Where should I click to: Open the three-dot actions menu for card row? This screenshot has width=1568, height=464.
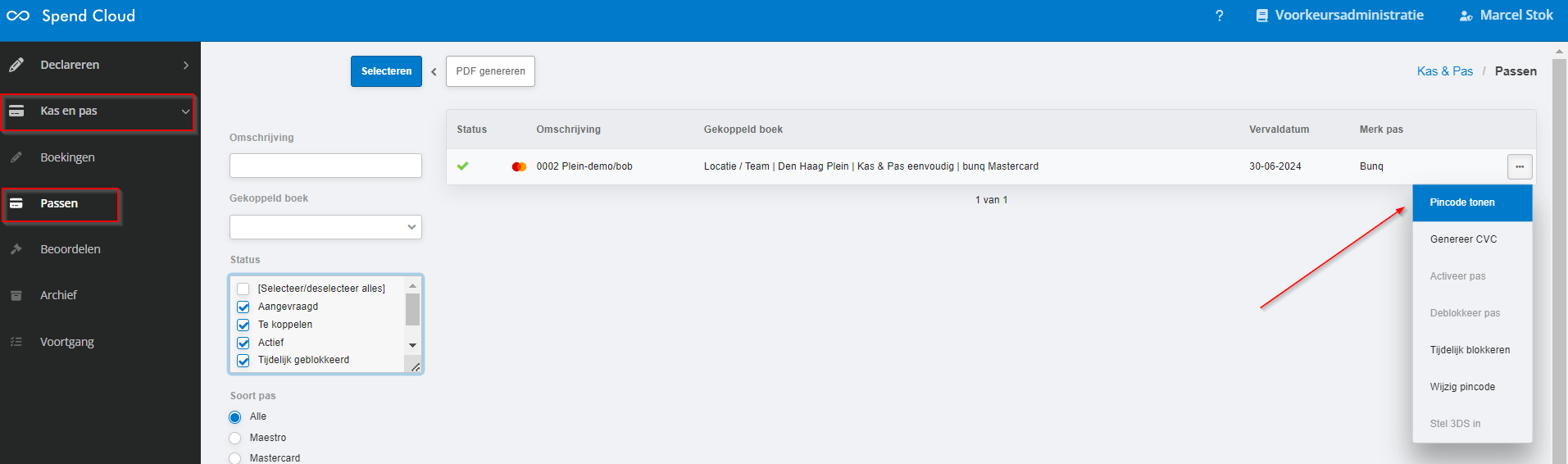point(1520,166)
